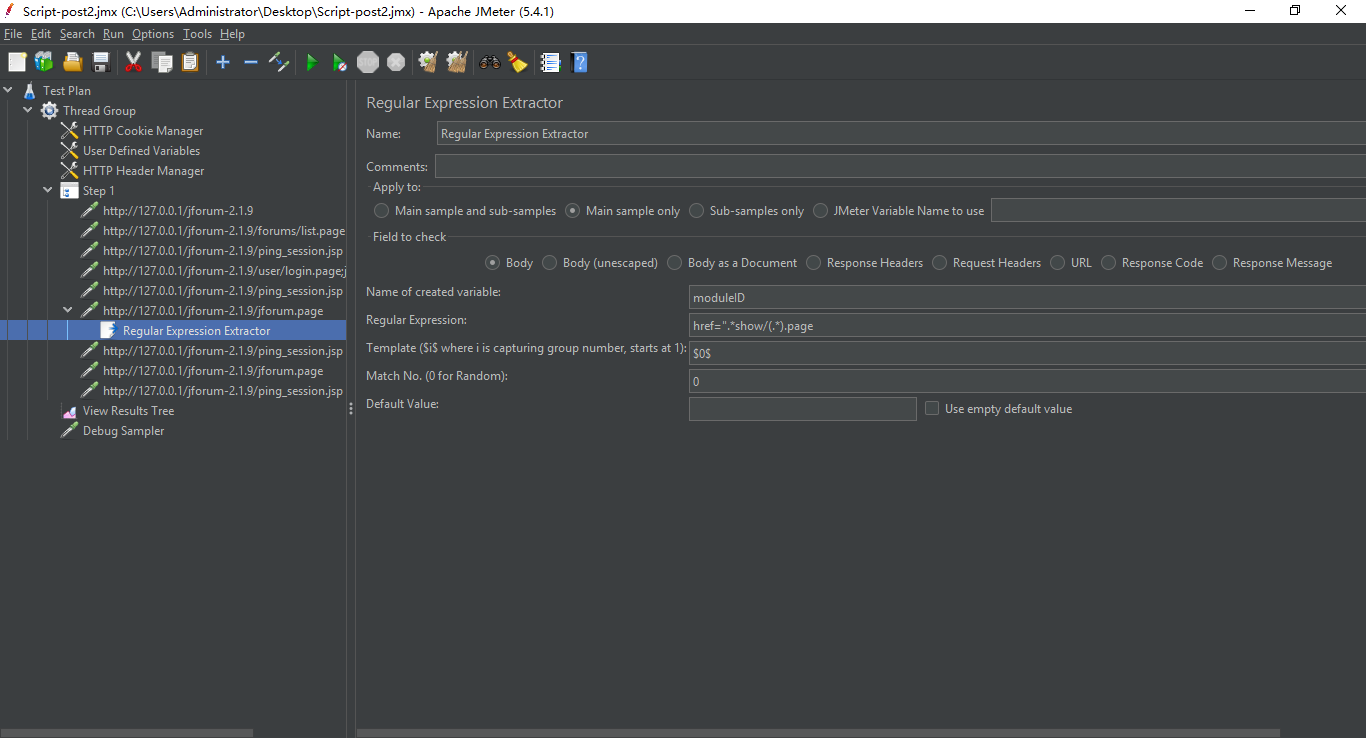The image size is (1366, 738).
Task: Select the Step 1 controller
Action: (99, 191)
